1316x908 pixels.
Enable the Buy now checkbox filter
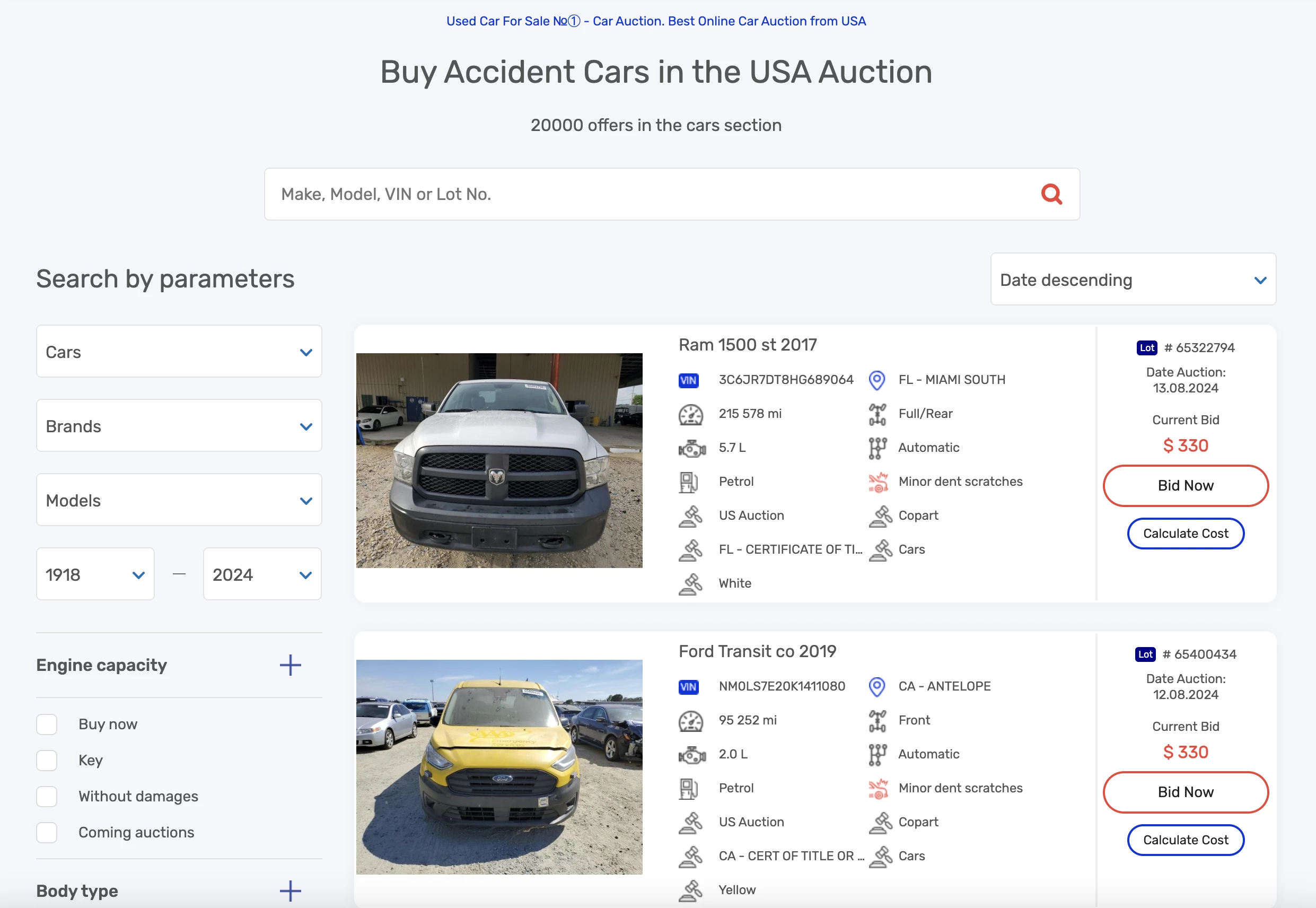[47, 724]
